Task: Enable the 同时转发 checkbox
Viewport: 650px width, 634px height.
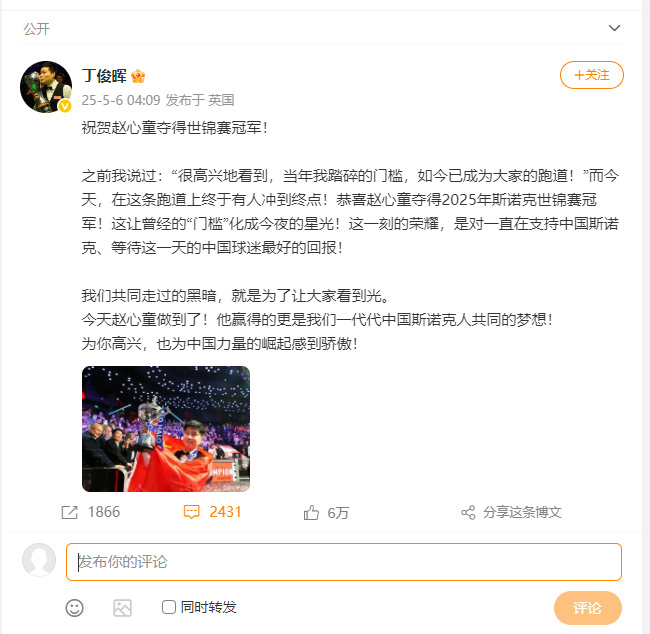Action: [x=169, y=607]
